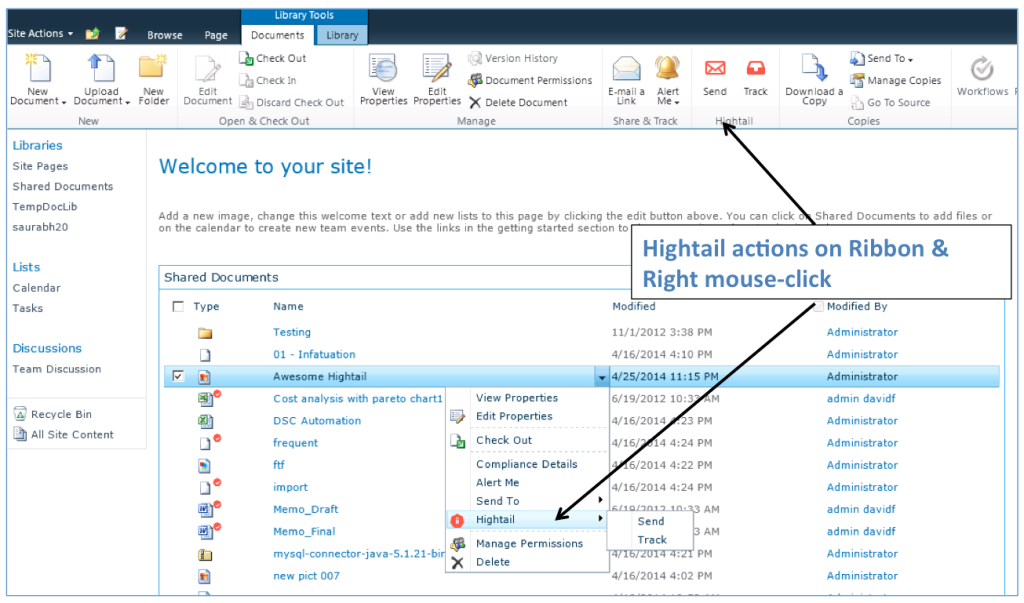Select the Documents ribbon tab
1024x603 pixels.
point(278,35)
